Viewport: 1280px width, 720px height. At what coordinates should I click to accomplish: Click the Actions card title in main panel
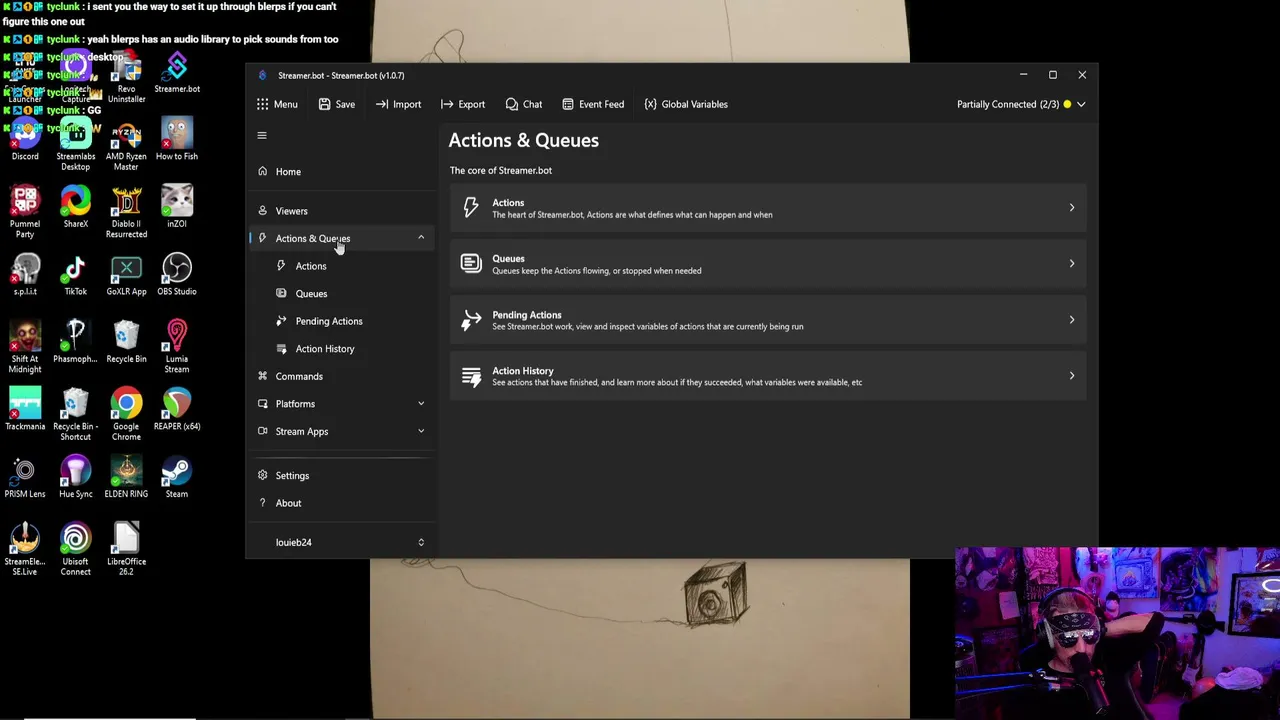(x=508, y=203)
